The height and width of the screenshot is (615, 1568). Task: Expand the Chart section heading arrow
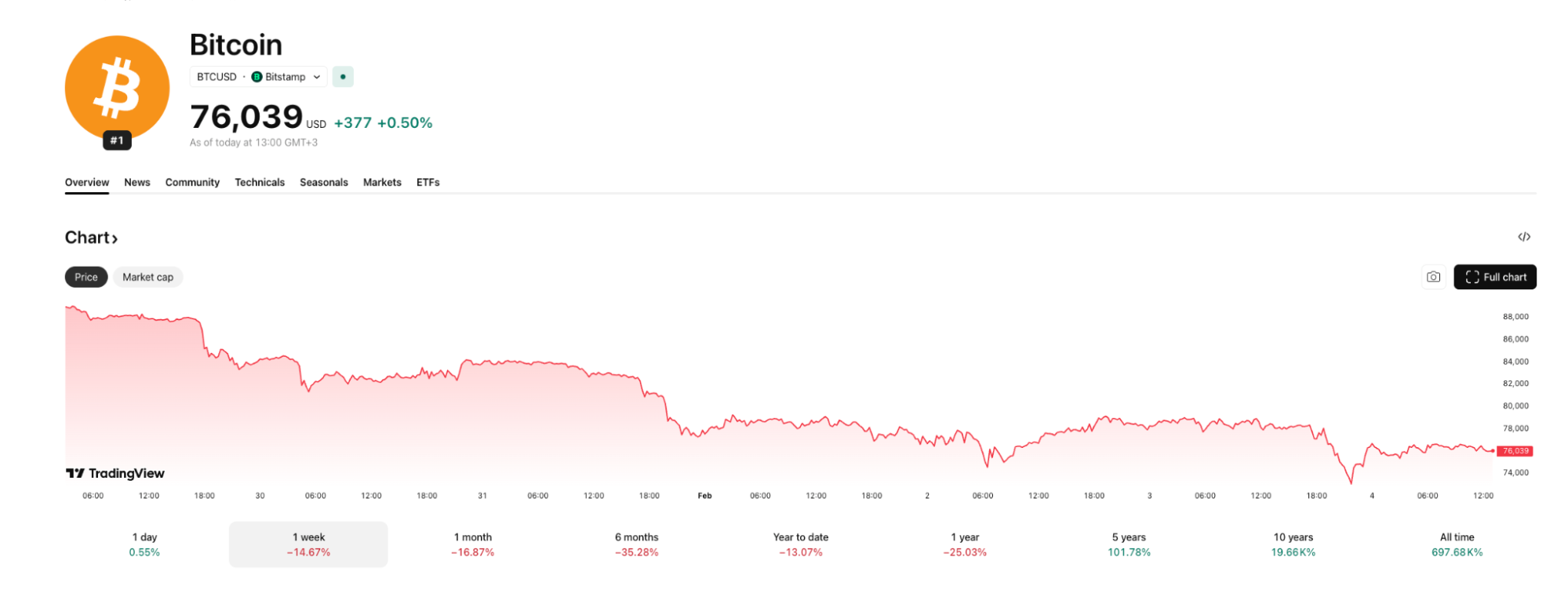pos(115,238)
